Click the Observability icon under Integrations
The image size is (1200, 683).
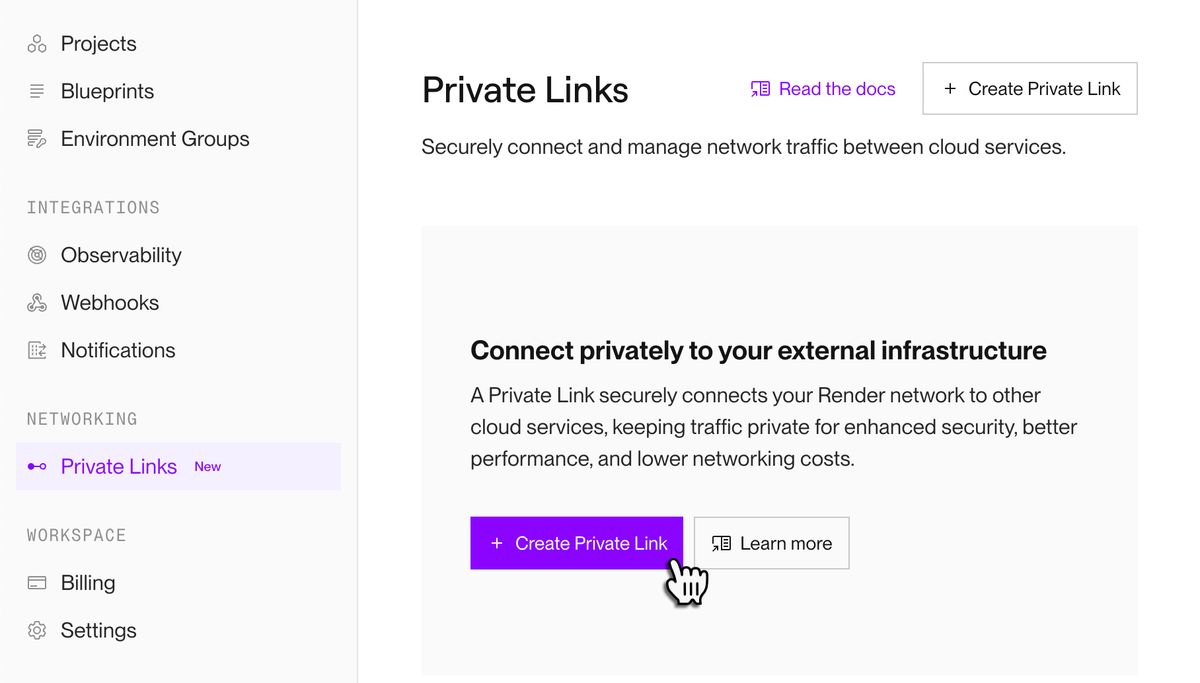(x=36, y=255)
